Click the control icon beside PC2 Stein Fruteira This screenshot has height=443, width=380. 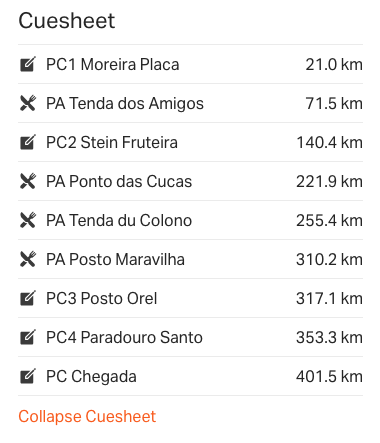28,142
